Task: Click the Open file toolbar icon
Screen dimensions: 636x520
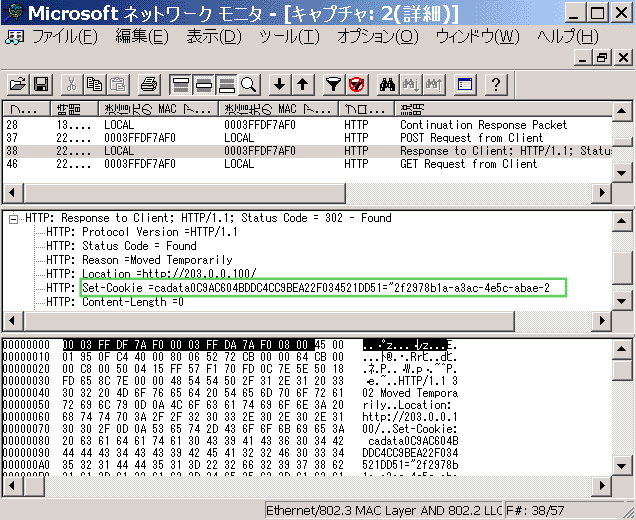Action: 18,85
